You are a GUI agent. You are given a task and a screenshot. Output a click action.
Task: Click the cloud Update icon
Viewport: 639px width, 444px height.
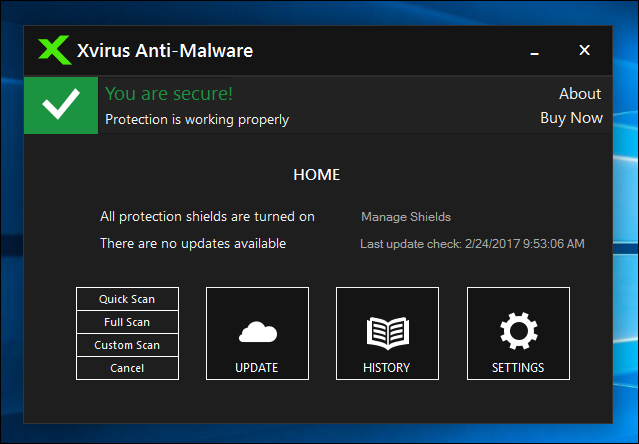click(257, 333)
